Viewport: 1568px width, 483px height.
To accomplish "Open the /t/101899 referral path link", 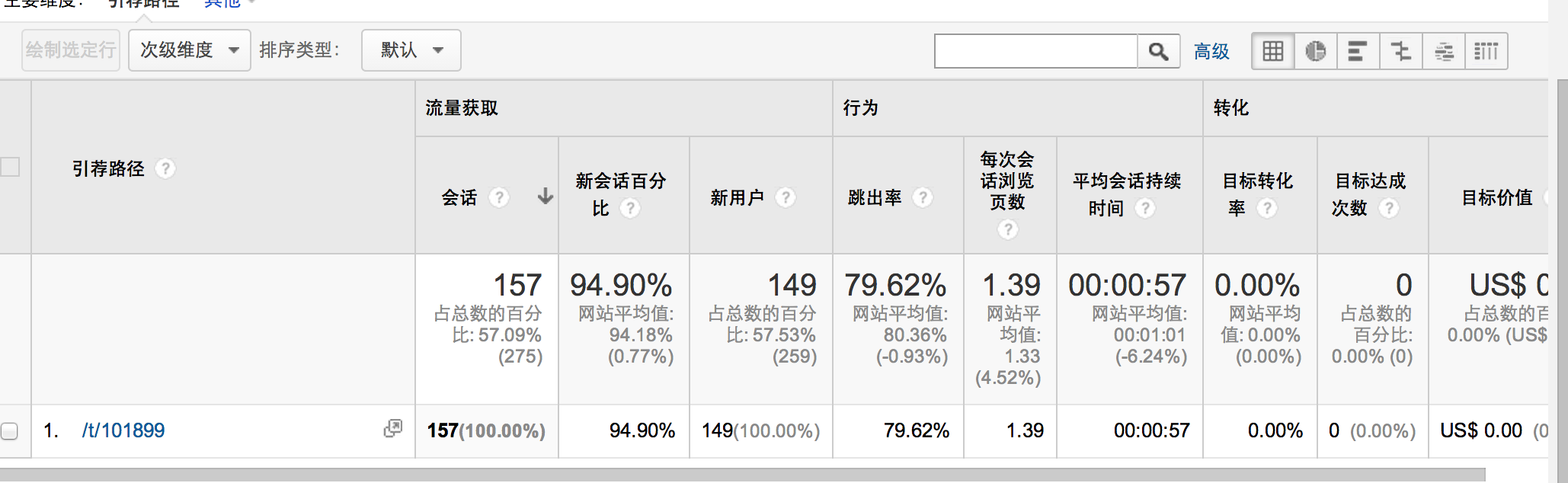I will click(123, 430).
